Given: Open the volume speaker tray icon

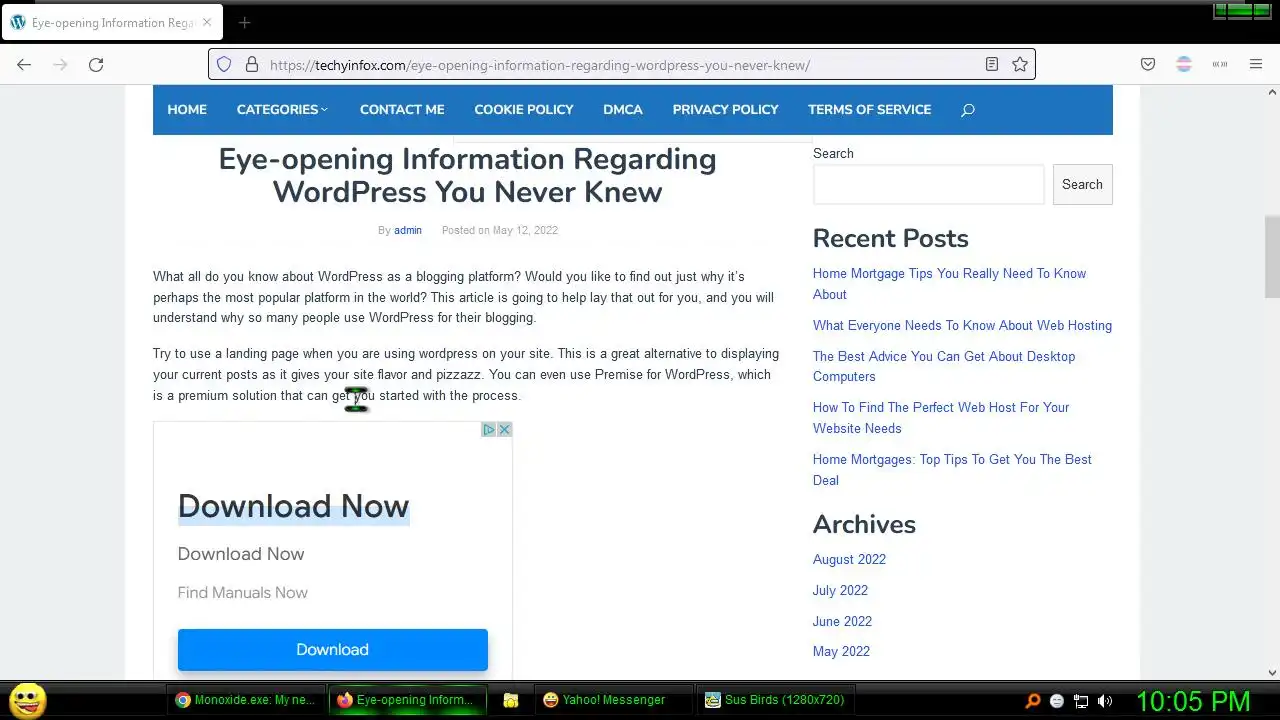Looking at the screenshot, I should (1105, 701).
